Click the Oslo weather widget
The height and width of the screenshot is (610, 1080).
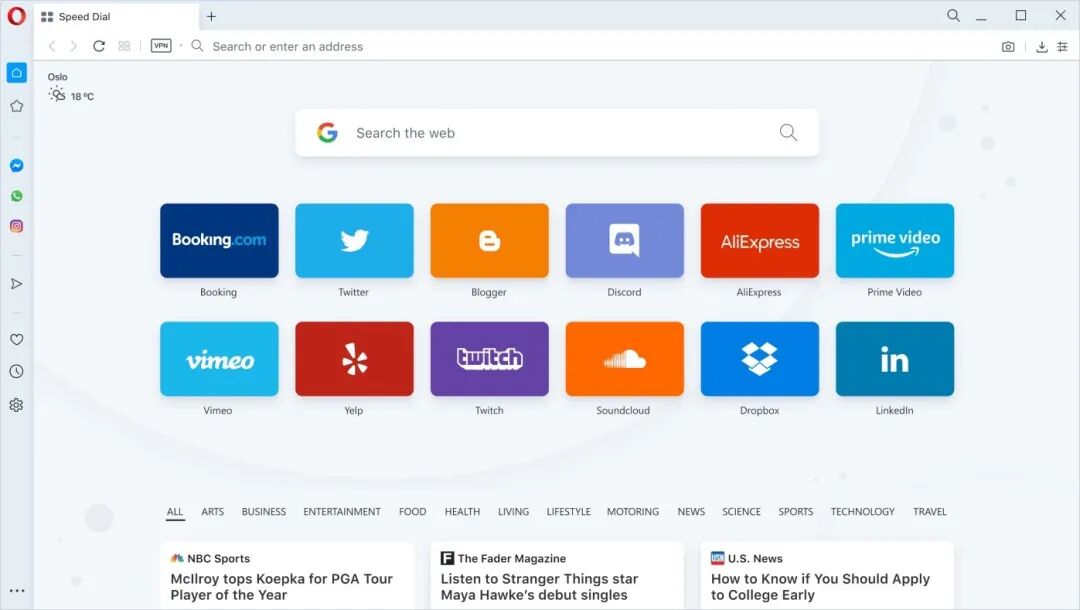(x=70, y=87)
